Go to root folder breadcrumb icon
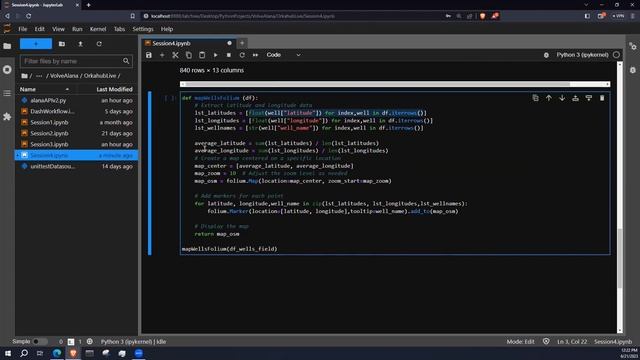 [24, 76]
